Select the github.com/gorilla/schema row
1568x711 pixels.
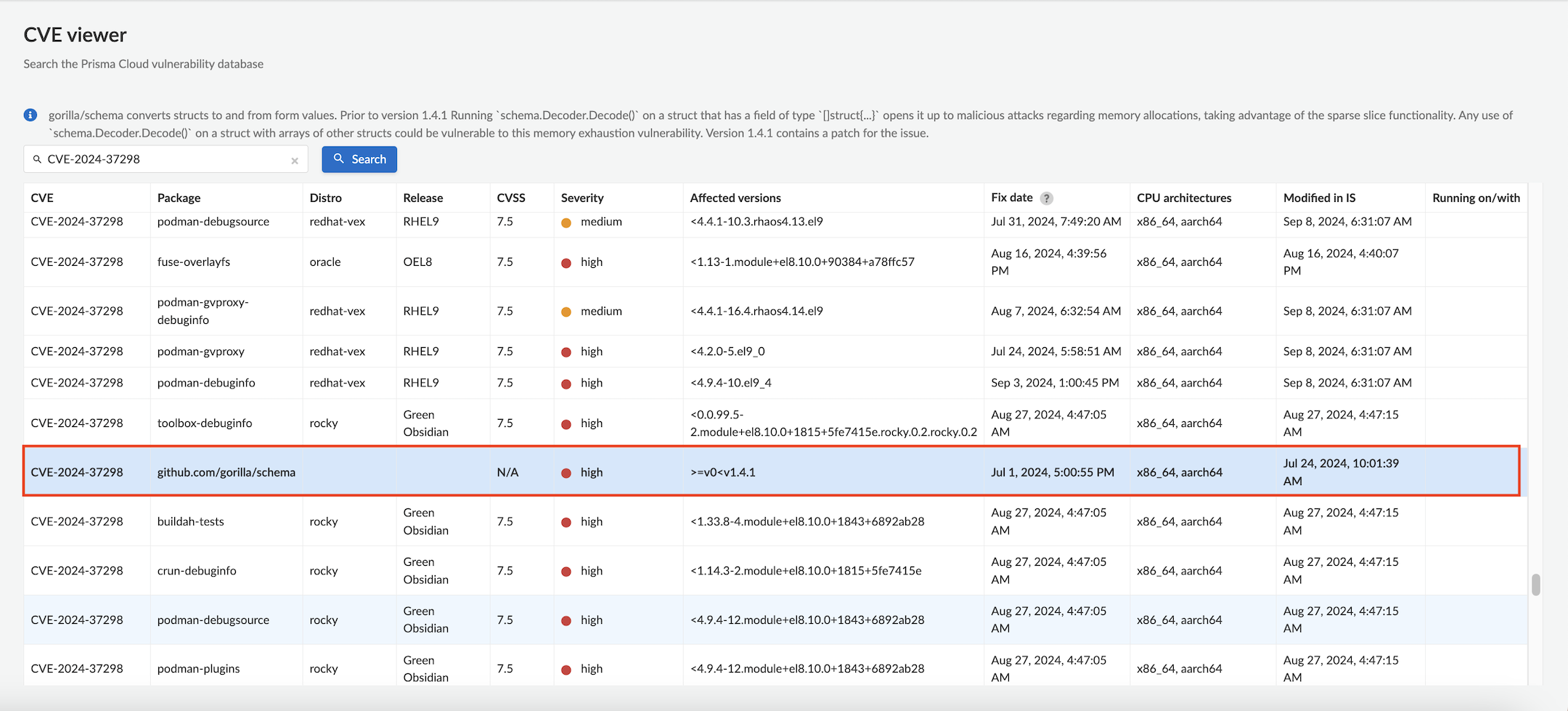pos(226,472)
